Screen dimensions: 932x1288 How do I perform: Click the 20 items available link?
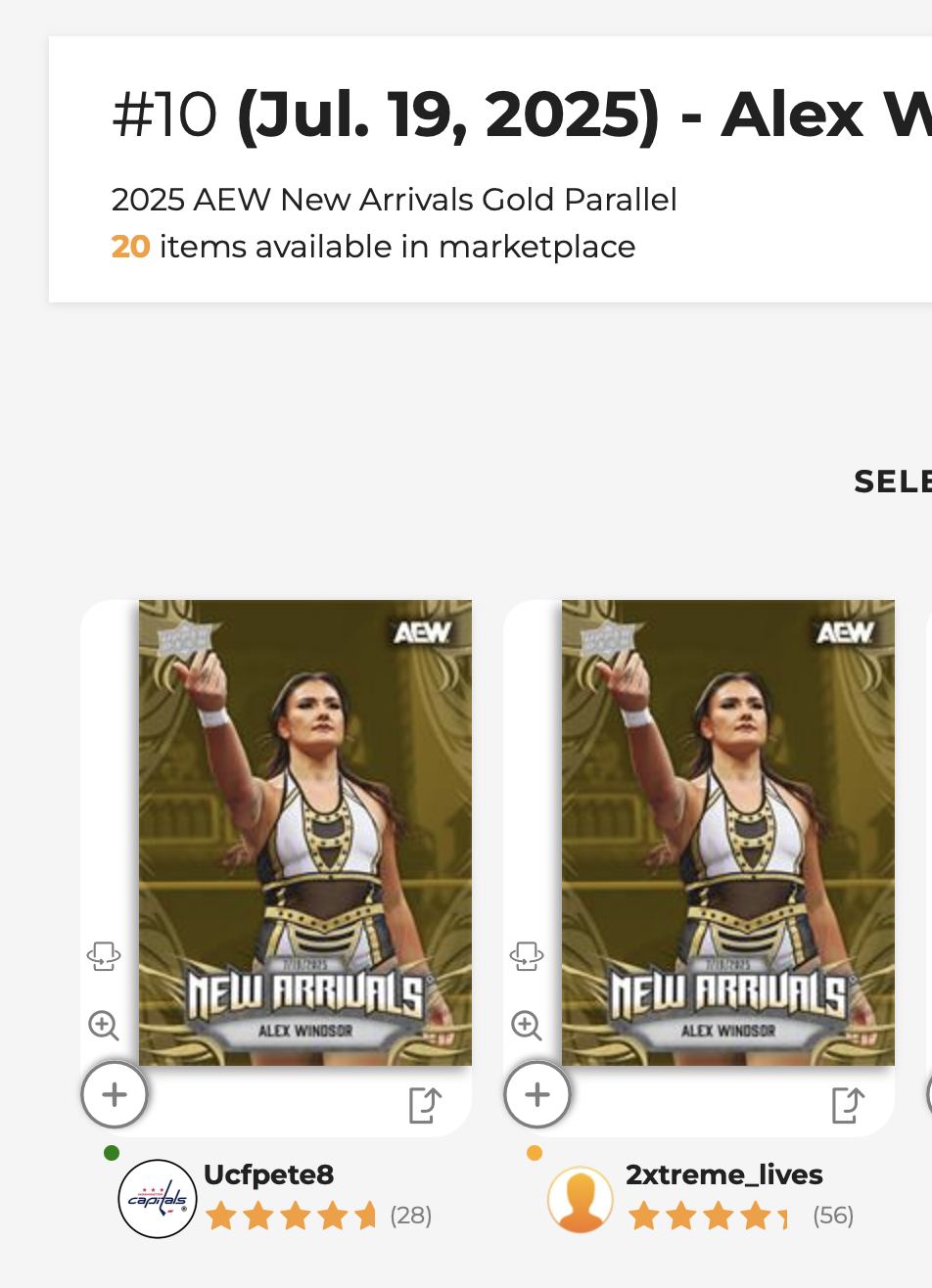point(374,247)
